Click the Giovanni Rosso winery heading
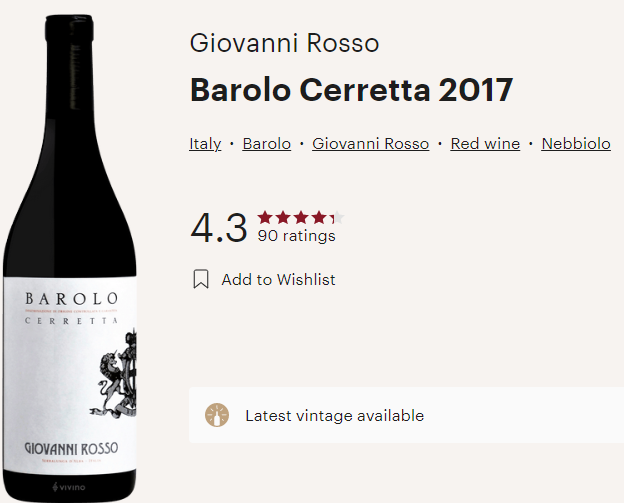This screenshot has width=624, height=503. tap(284, 43)
